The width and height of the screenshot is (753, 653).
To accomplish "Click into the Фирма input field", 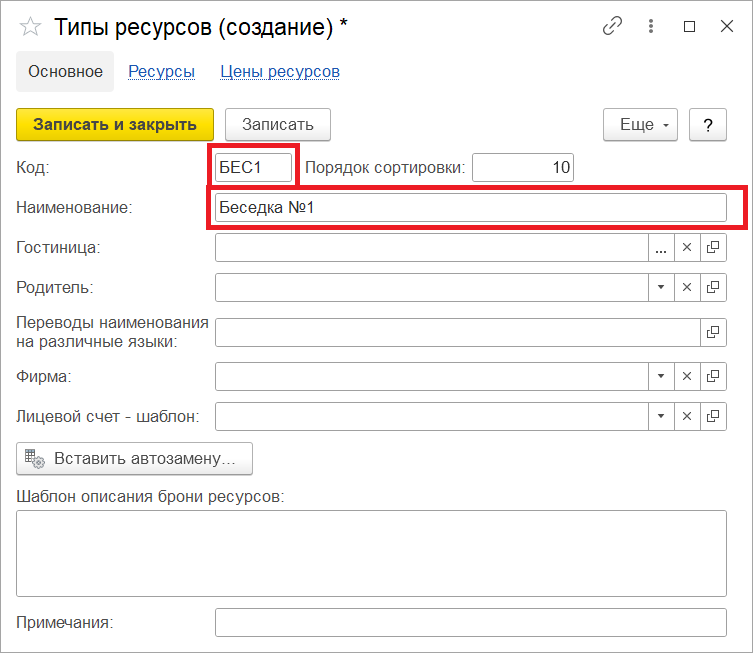I will 432,376.
